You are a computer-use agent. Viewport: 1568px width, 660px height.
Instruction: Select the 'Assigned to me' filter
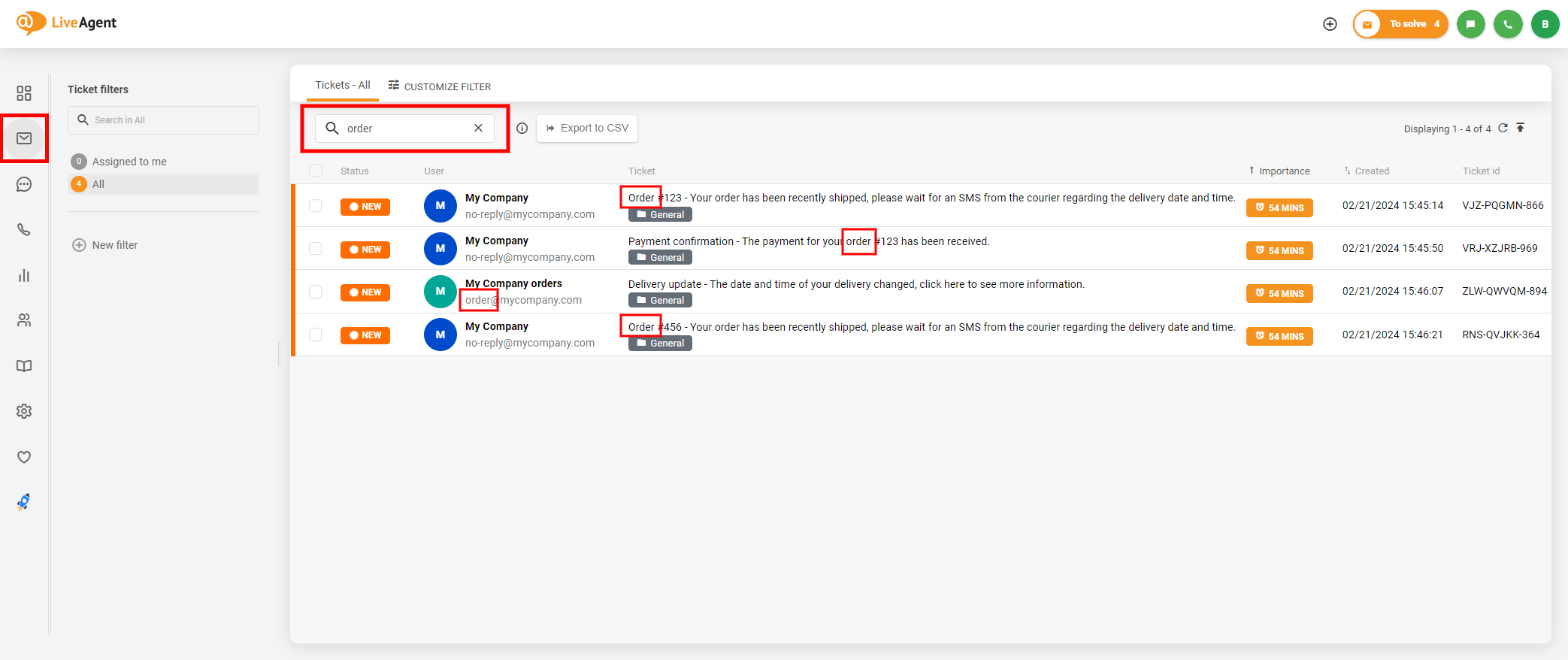129,162
